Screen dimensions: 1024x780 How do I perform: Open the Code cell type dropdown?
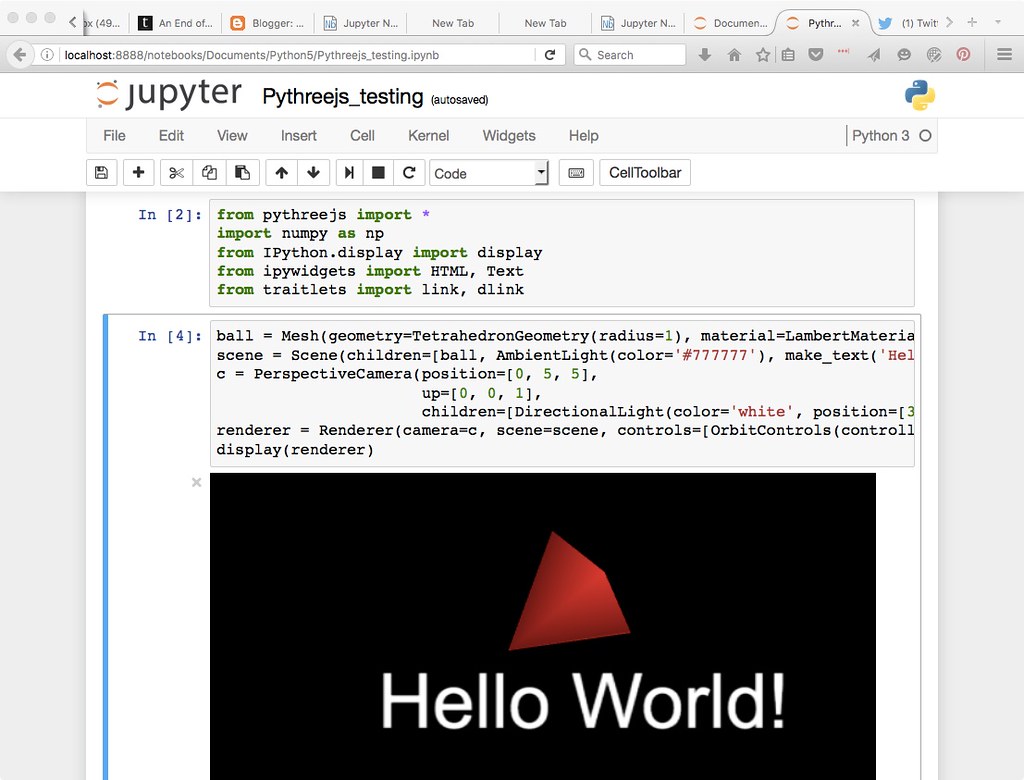(488, 172)
